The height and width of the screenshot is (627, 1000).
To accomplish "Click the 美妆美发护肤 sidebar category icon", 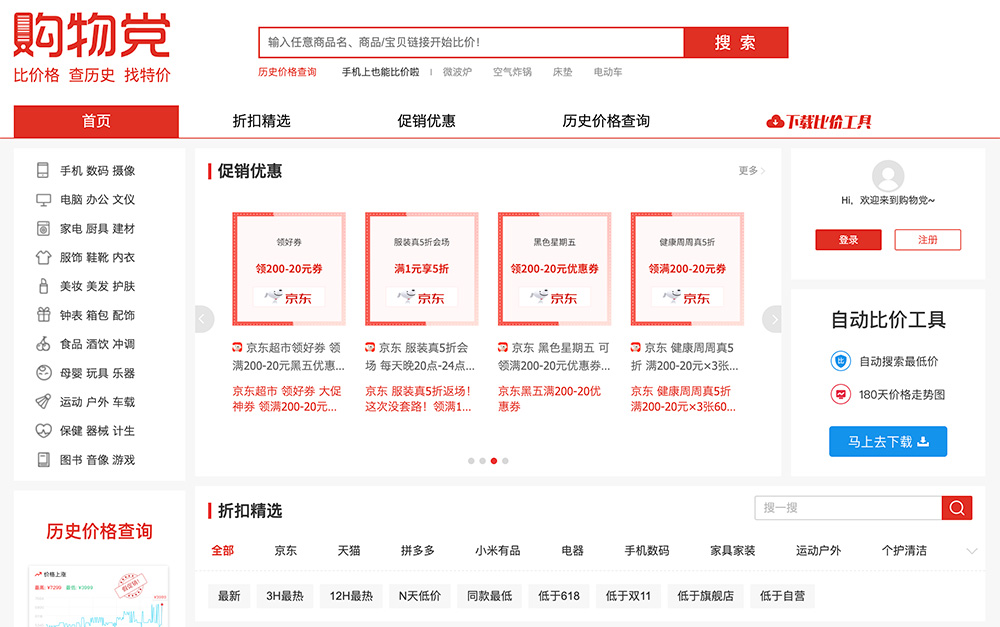I will pos(43,285).
